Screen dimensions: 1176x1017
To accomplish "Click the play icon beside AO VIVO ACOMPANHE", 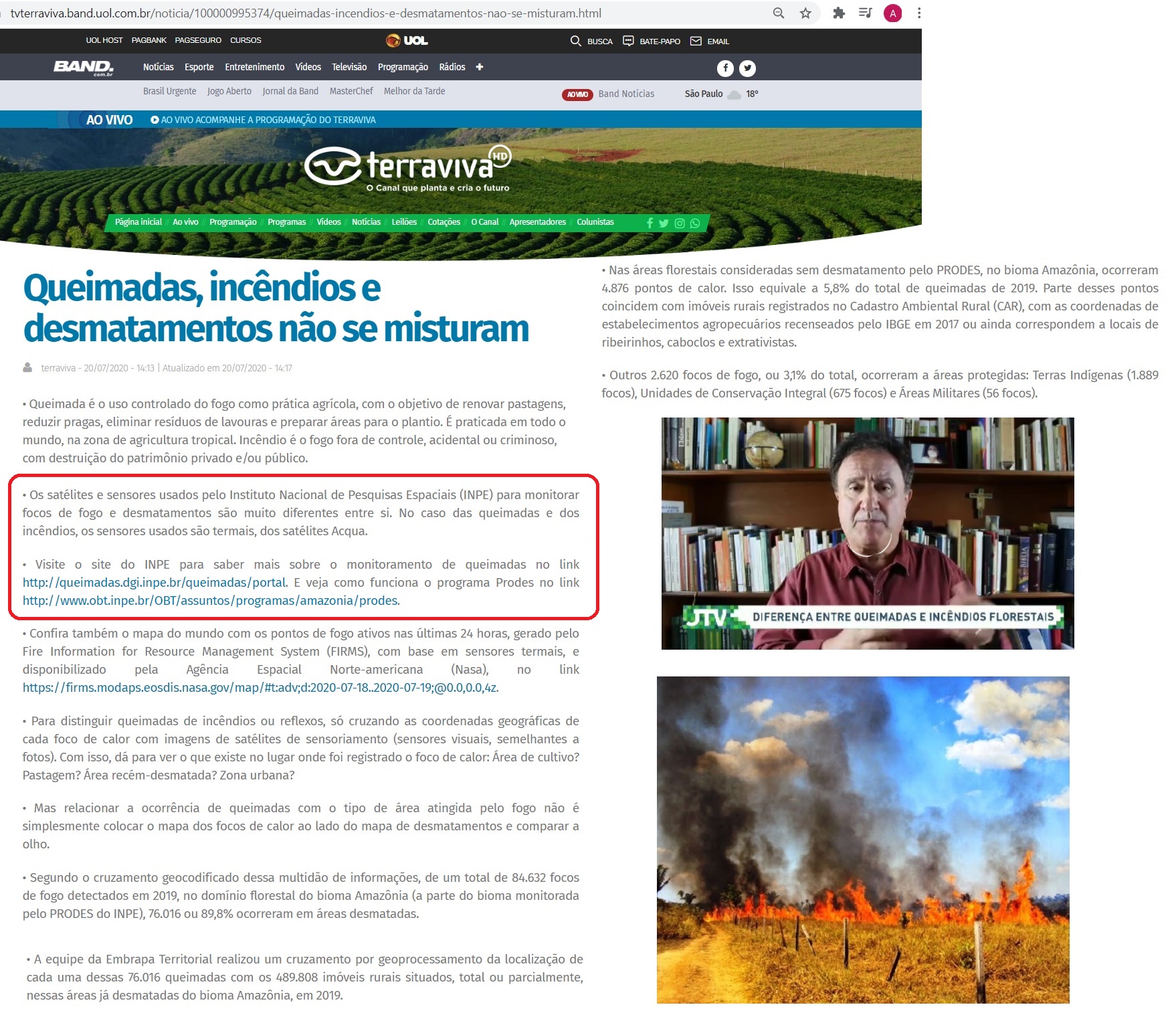I will point(155,120).
